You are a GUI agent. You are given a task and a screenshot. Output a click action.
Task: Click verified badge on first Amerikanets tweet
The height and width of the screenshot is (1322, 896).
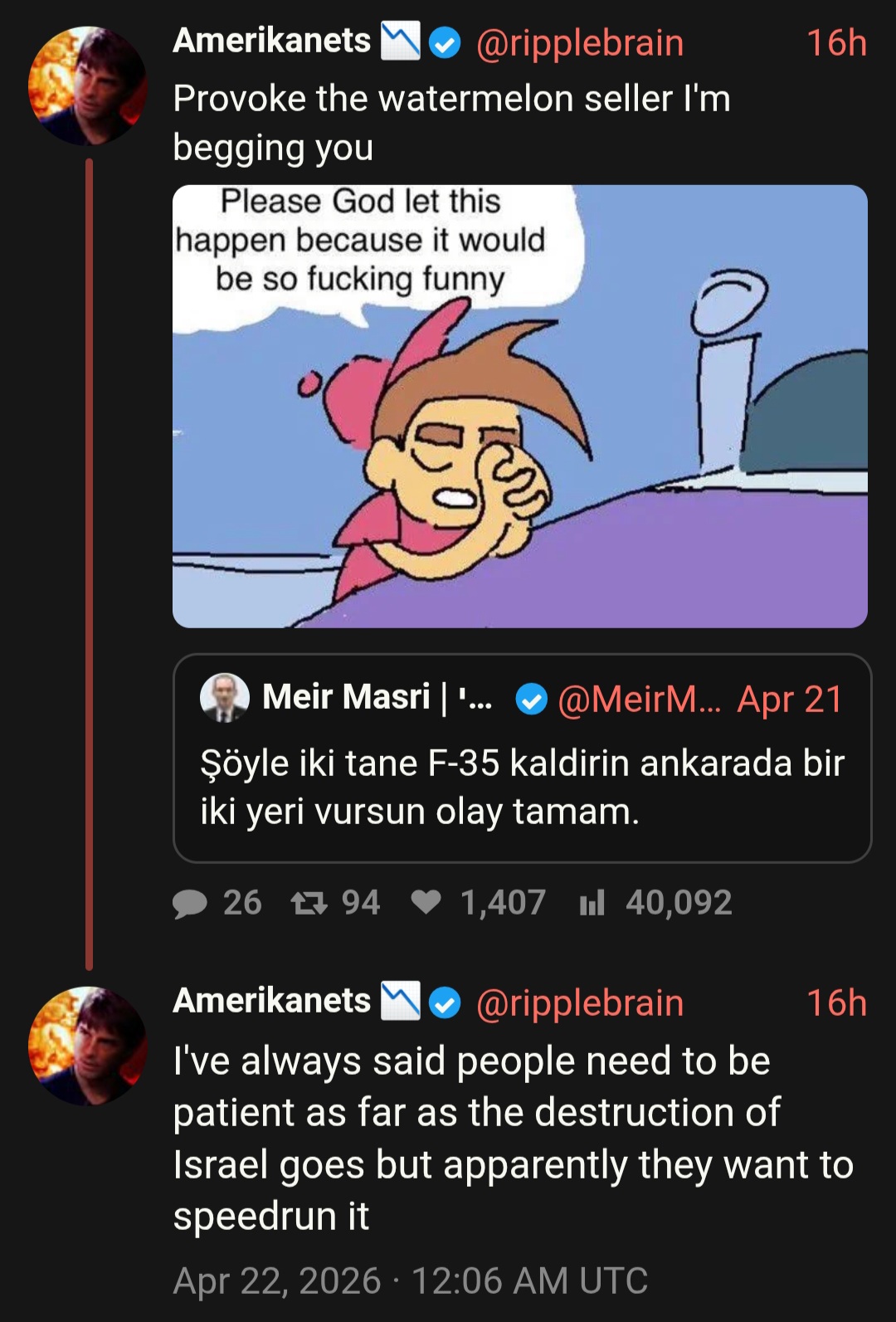pos(446,43)
